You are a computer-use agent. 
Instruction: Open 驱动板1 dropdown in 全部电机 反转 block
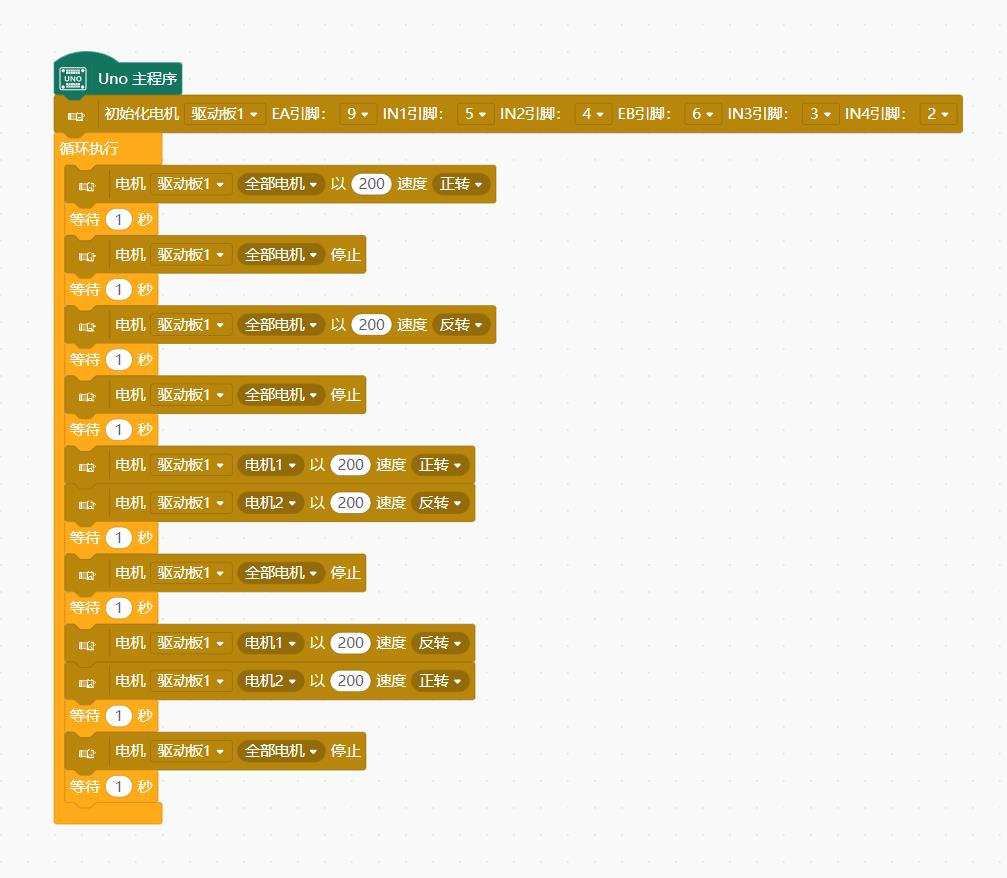[190, 324]
